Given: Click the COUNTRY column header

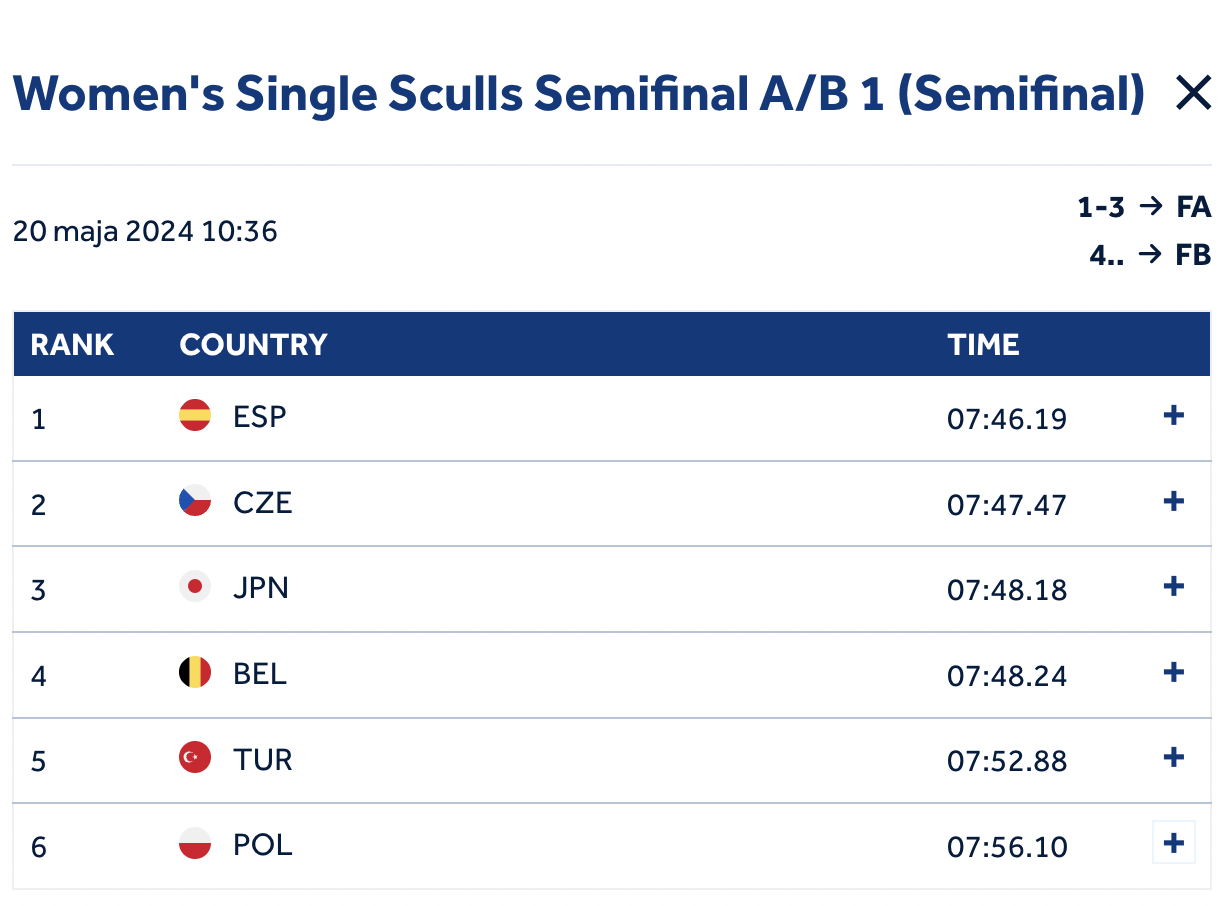Looking at the screenshot, I should click(253, 345).
